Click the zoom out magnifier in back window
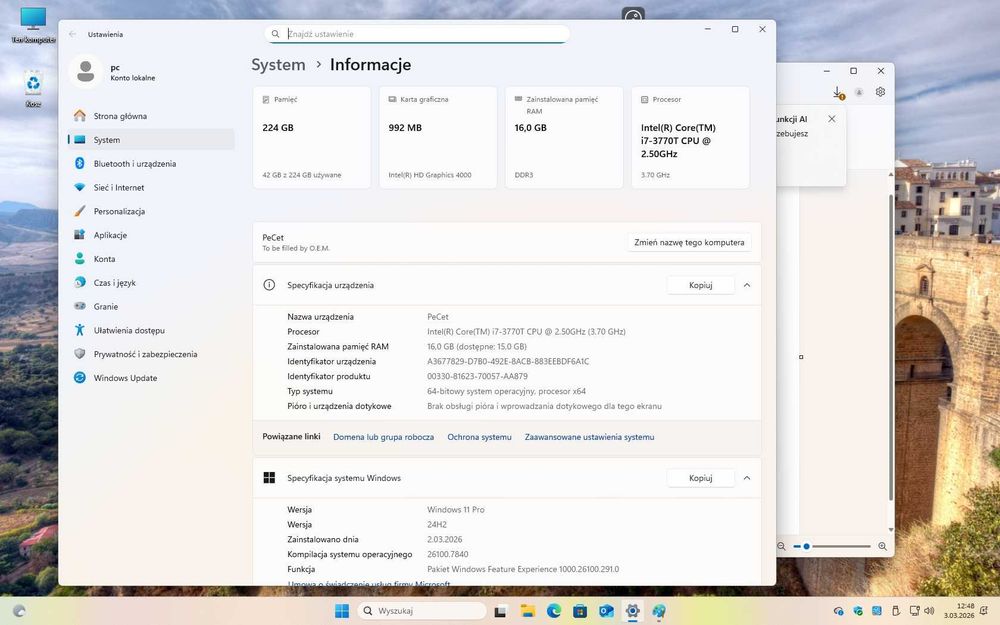Viewport: 1000px width, 625px height. pos(781,547)
